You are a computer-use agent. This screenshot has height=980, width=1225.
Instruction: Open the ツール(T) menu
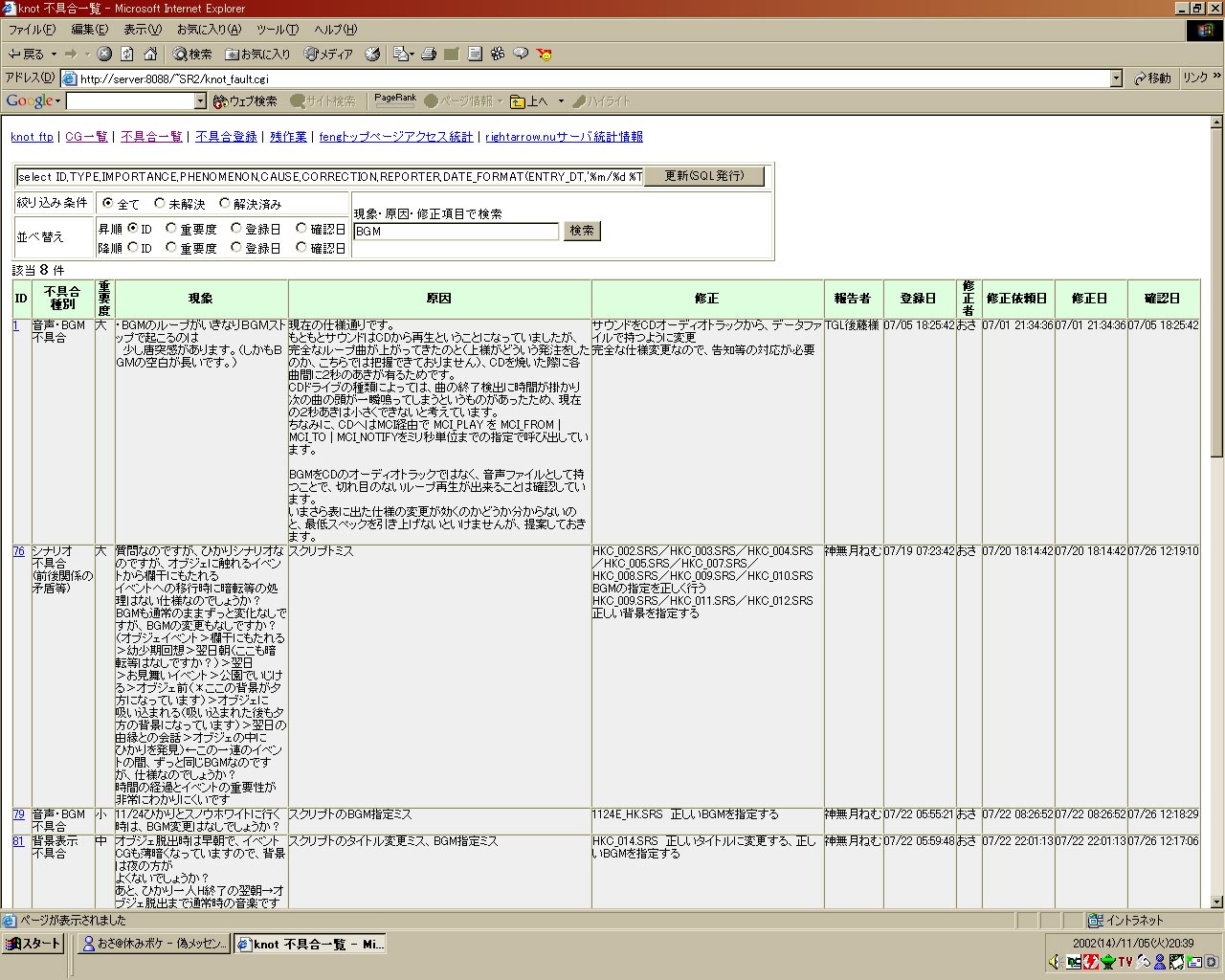278,30
